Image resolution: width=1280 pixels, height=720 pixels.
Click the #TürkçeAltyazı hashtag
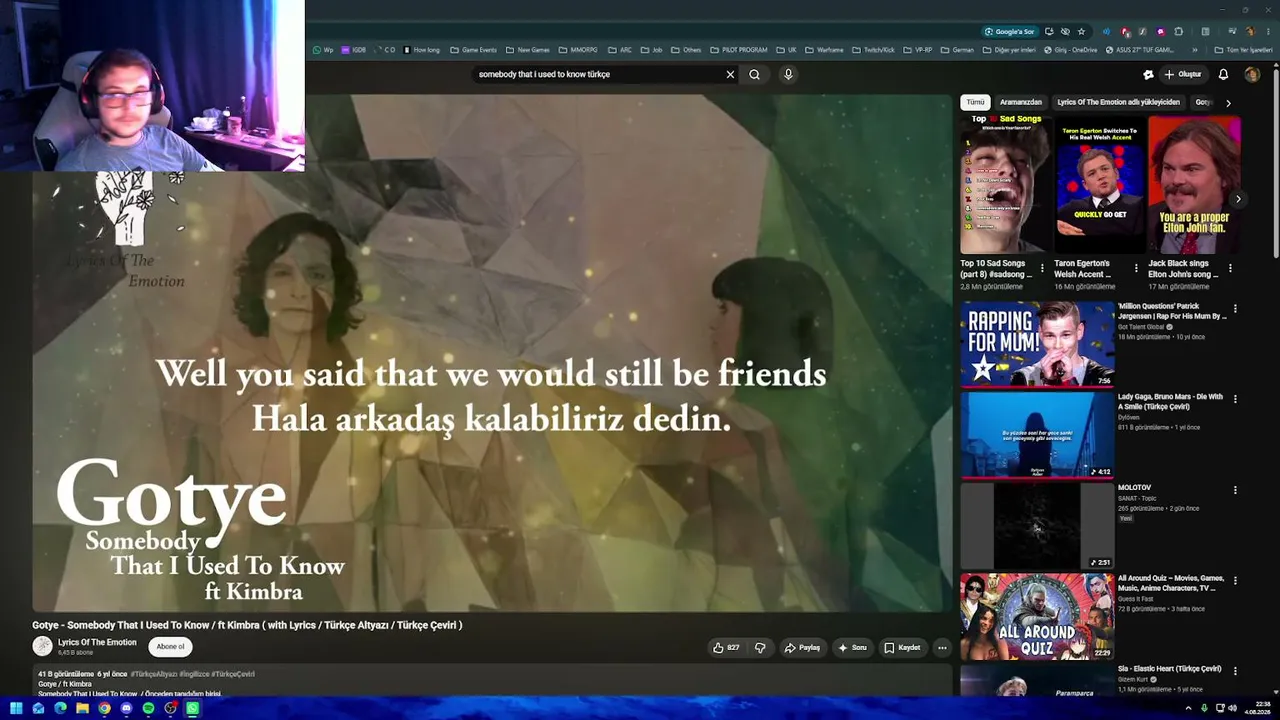154,674
